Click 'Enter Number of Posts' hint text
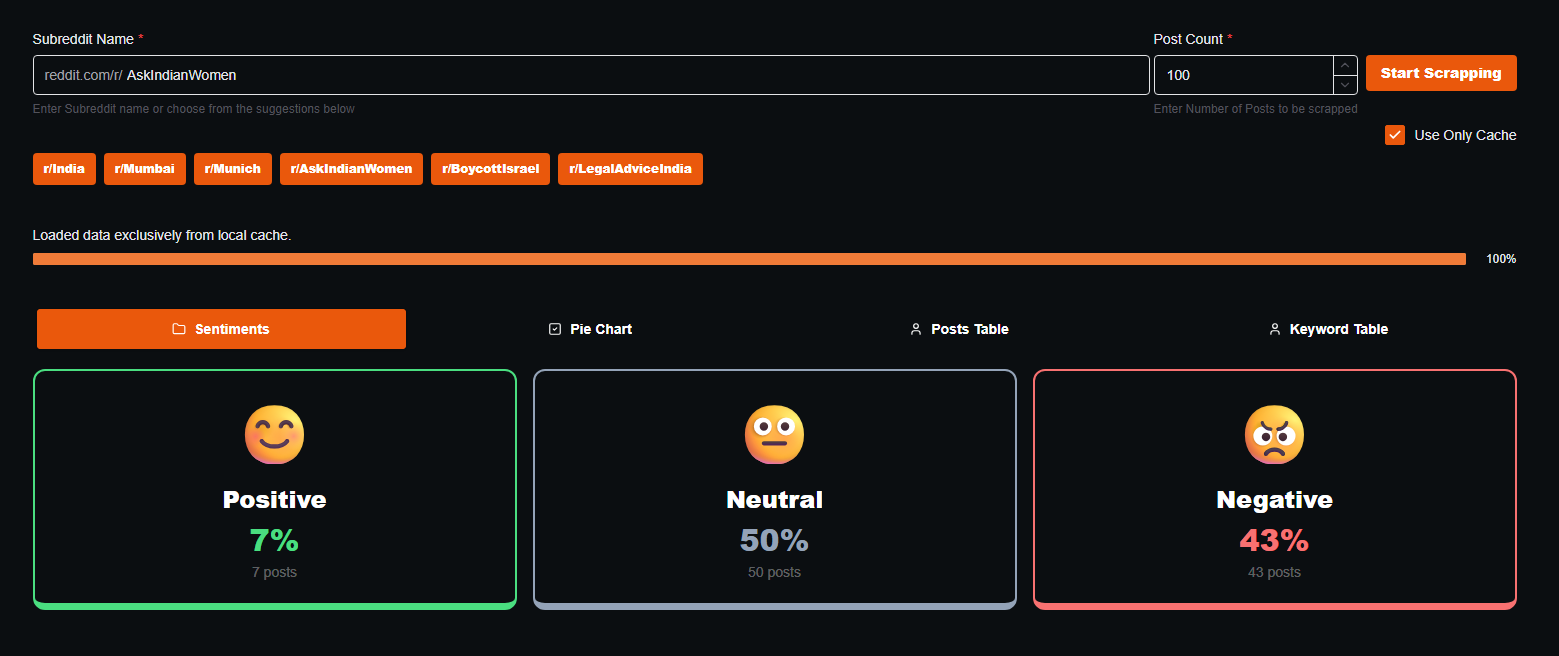This screenshot has height=656, width=1559. tap(1256, 109)
